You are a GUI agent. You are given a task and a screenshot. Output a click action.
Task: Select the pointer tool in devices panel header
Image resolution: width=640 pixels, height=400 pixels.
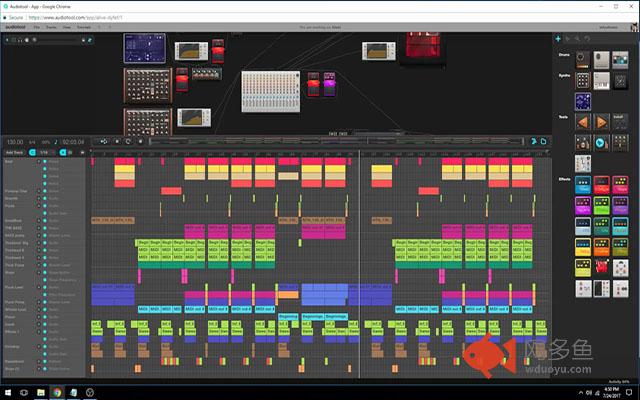568,39
